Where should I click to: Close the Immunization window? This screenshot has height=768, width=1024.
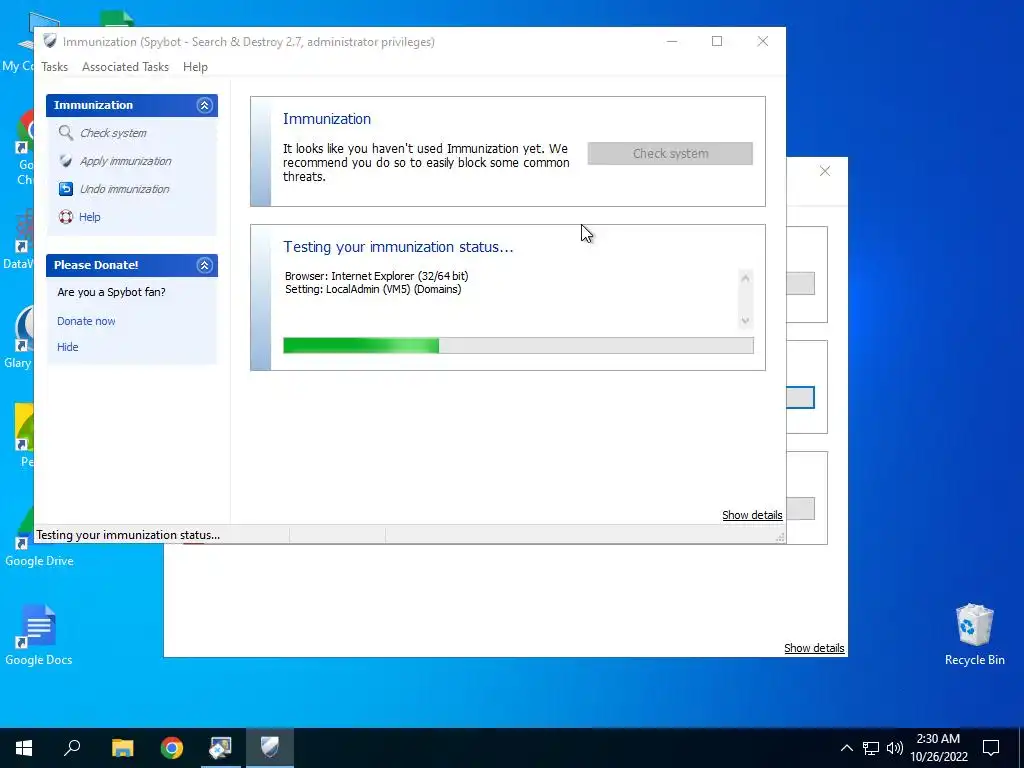(x=762, y=41)
